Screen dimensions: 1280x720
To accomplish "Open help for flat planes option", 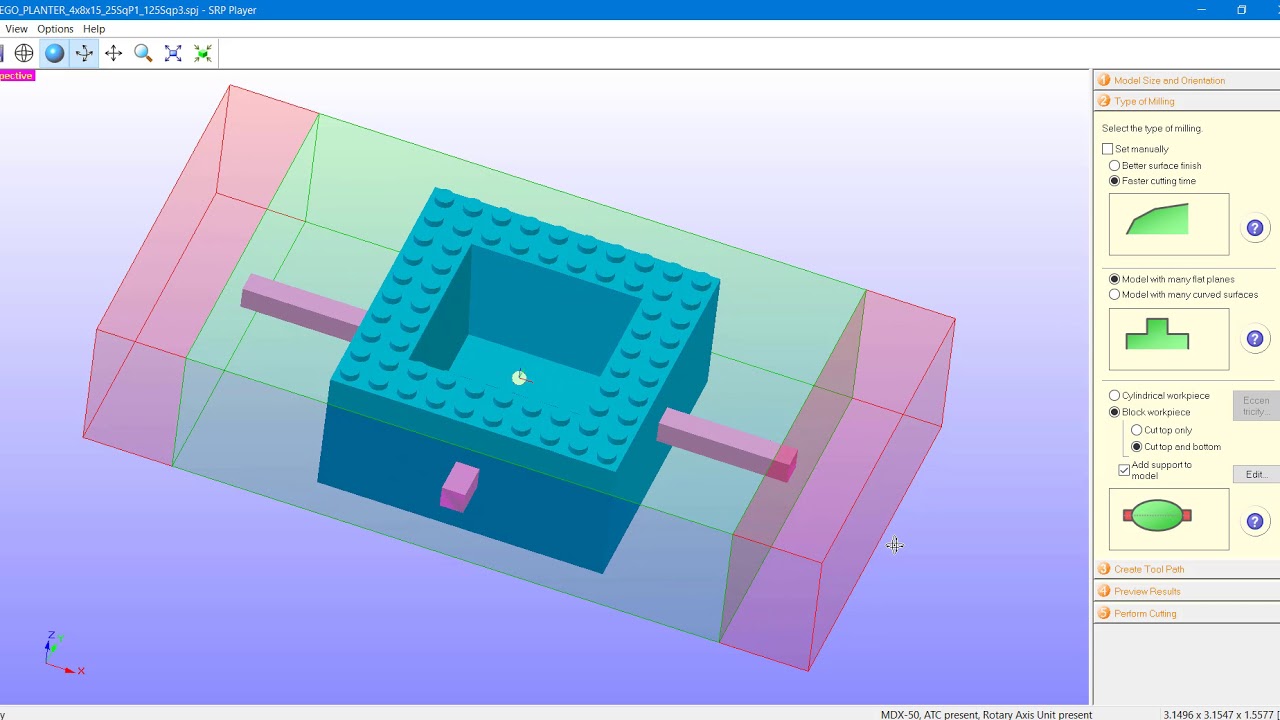I will coord(1255,339).
